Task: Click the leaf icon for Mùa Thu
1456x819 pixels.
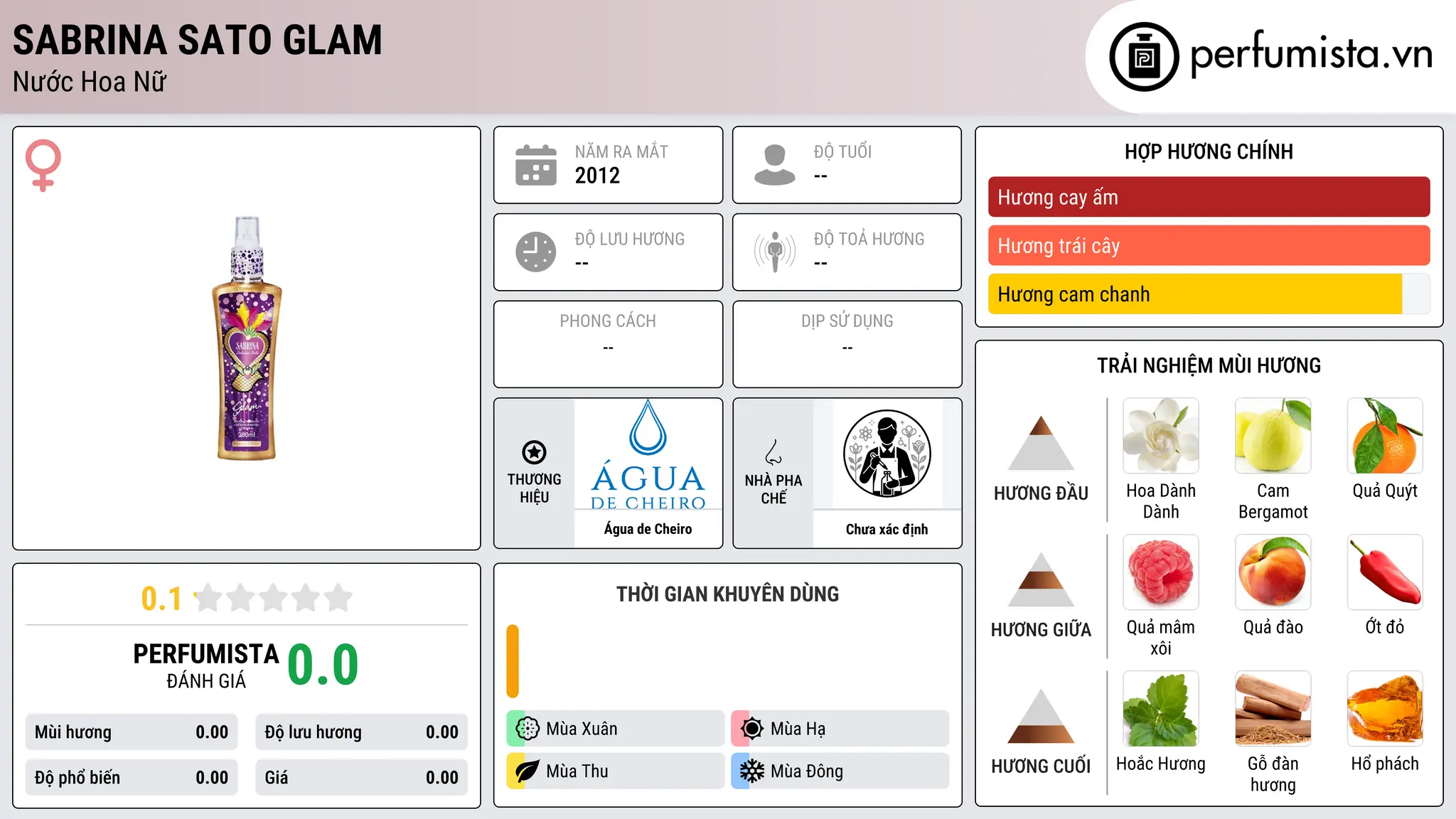Action: (x=527, y=771)
